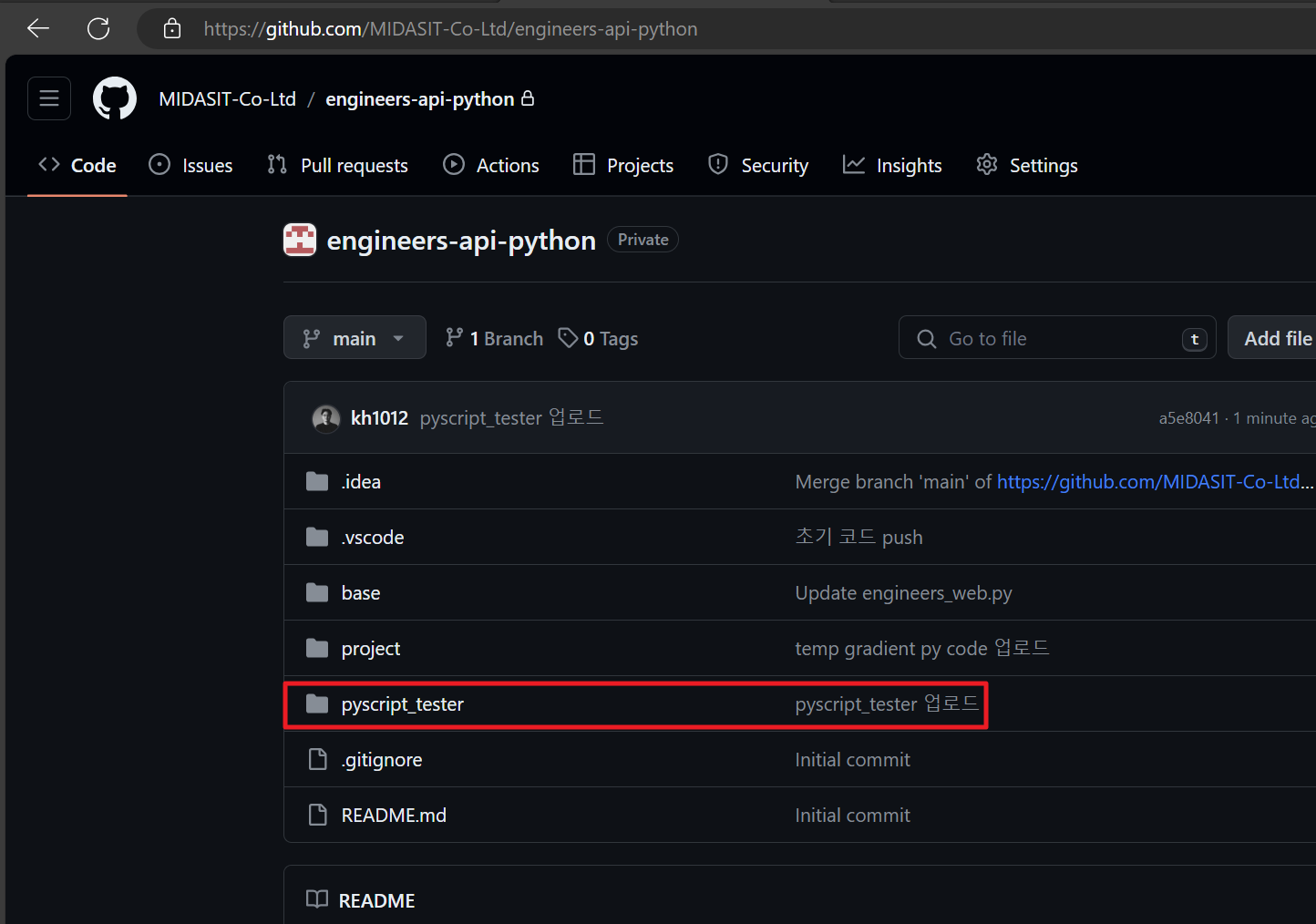This screenshot has height=924, width=1316.
Task: Click folder icon of .vscode row
Action: click(x=317, y=537)
